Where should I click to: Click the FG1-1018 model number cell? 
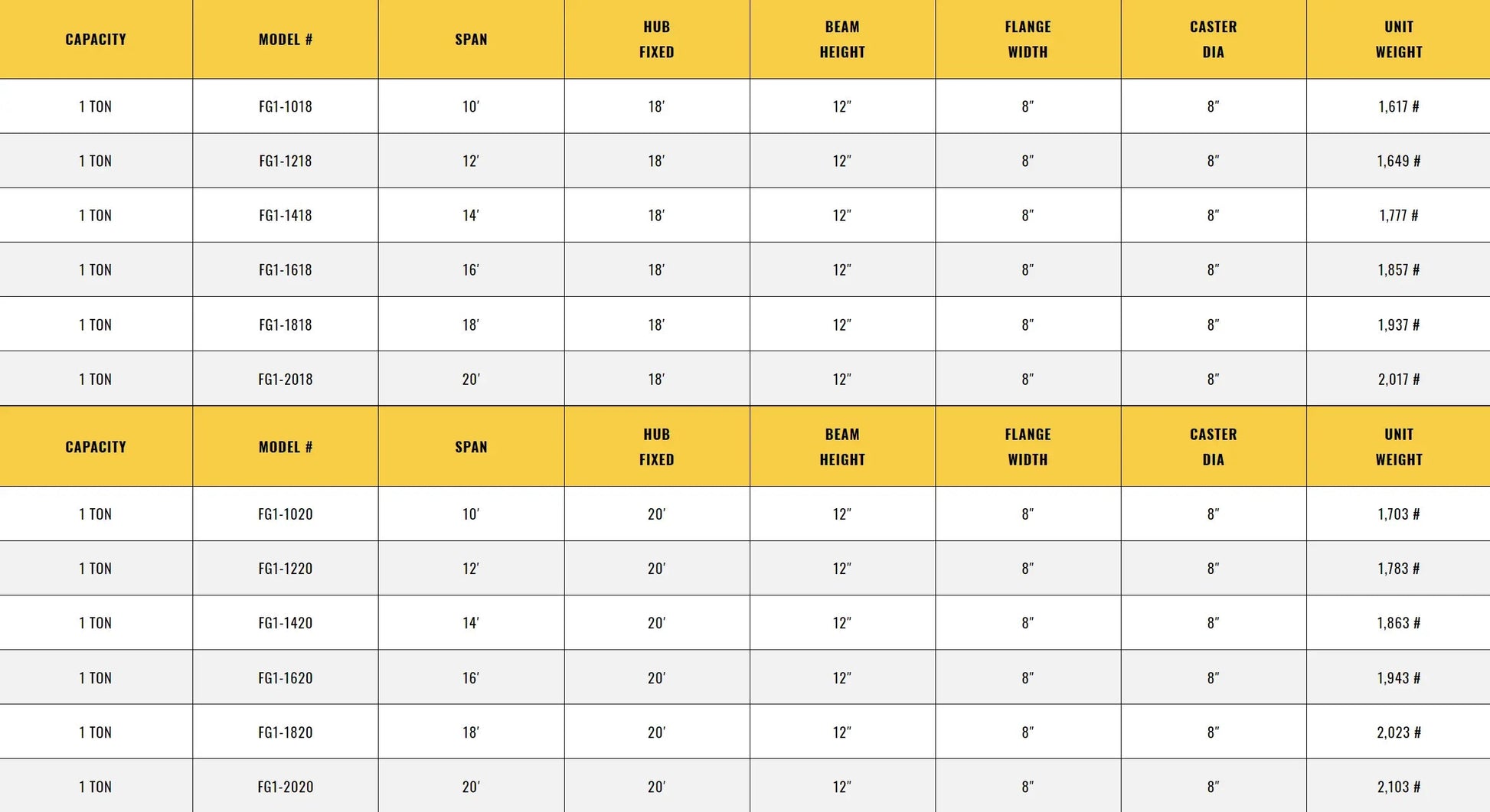pos(285,106)
